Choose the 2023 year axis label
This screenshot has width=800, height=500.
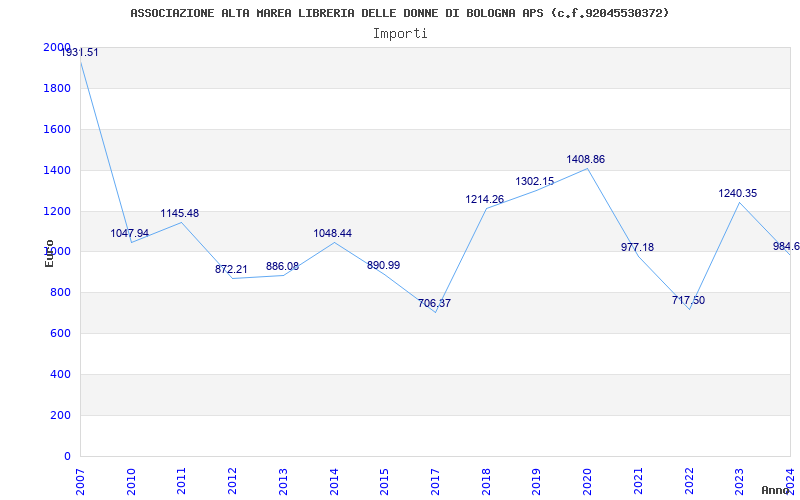pos(739,479)
